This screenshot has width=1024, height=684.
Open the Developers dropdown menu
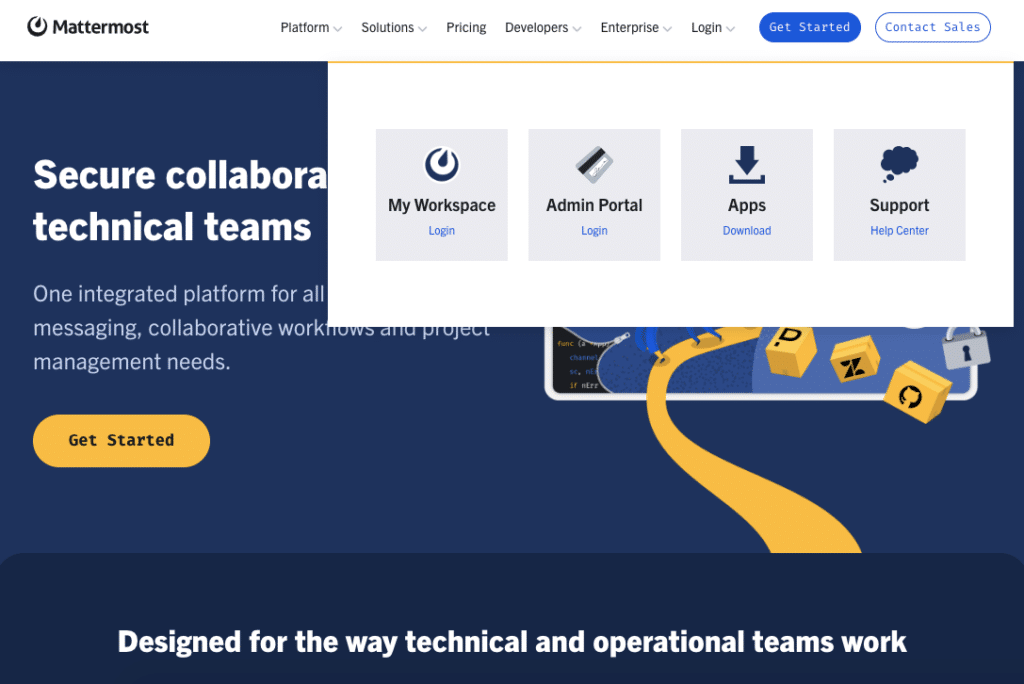coord(543,28)
